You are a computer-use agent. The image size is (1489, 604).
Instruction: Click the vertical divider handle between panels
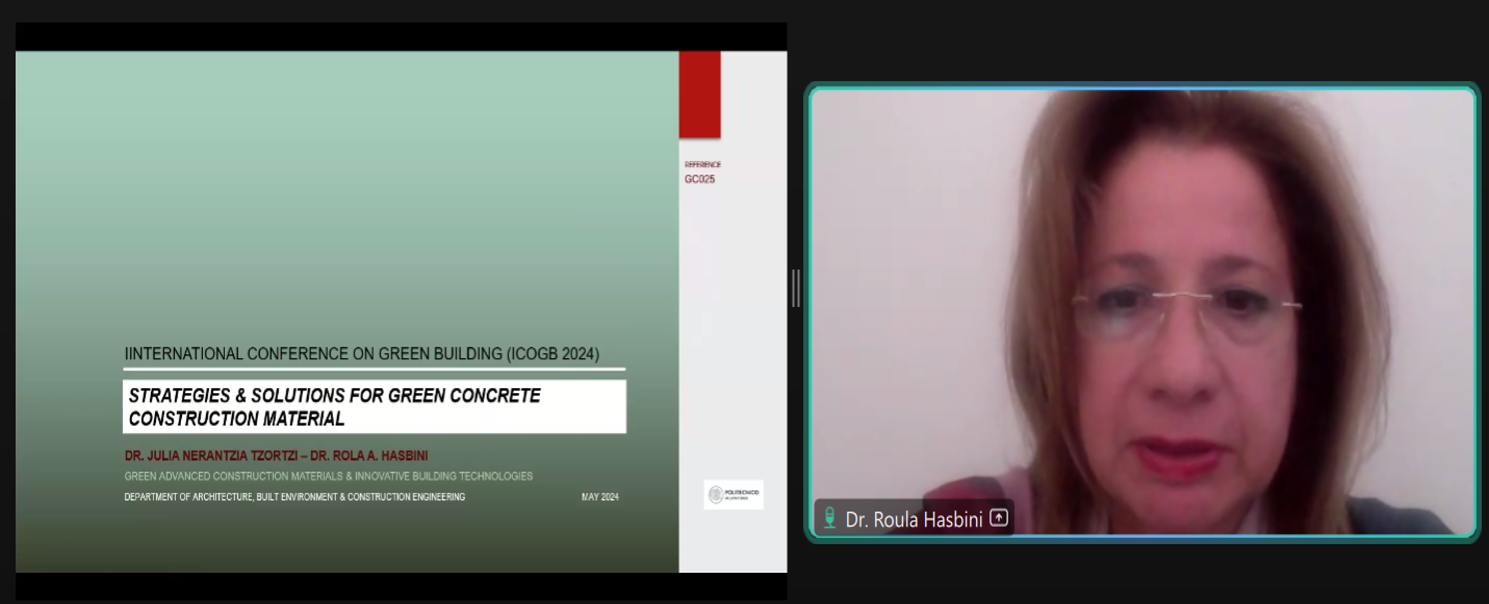[796, 288]
